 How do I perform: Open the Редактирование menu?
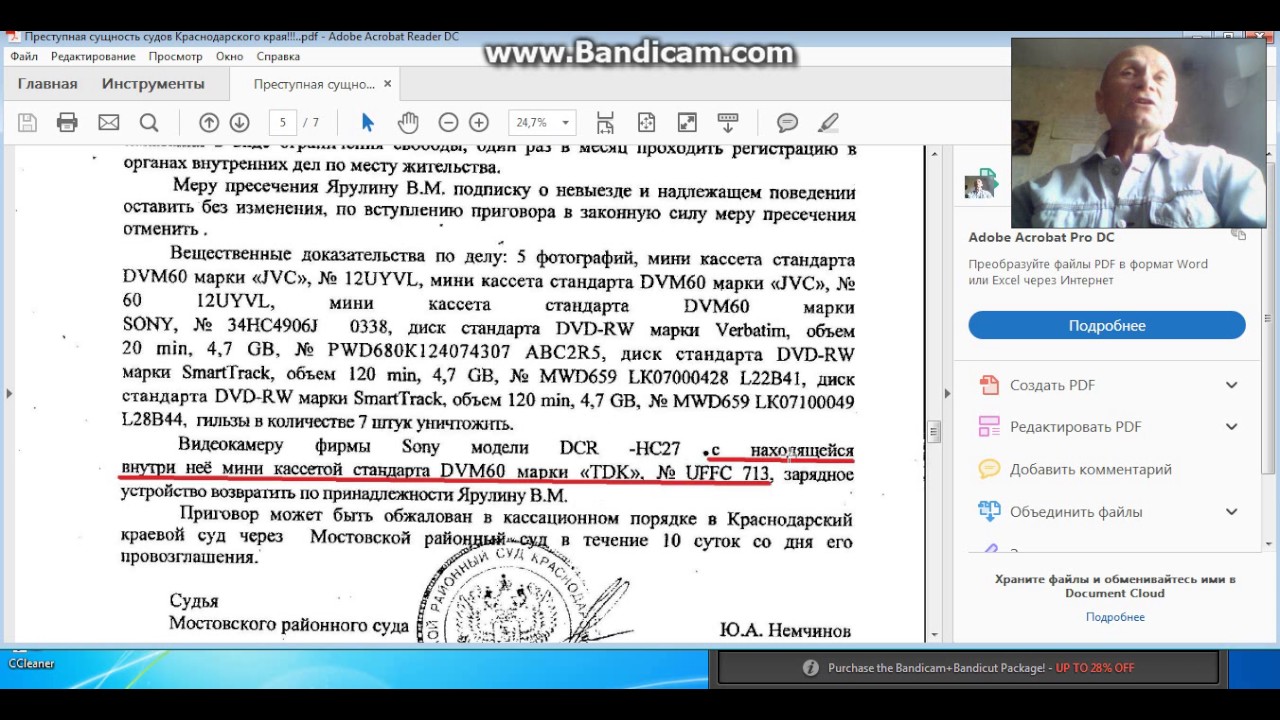(93, 57)
